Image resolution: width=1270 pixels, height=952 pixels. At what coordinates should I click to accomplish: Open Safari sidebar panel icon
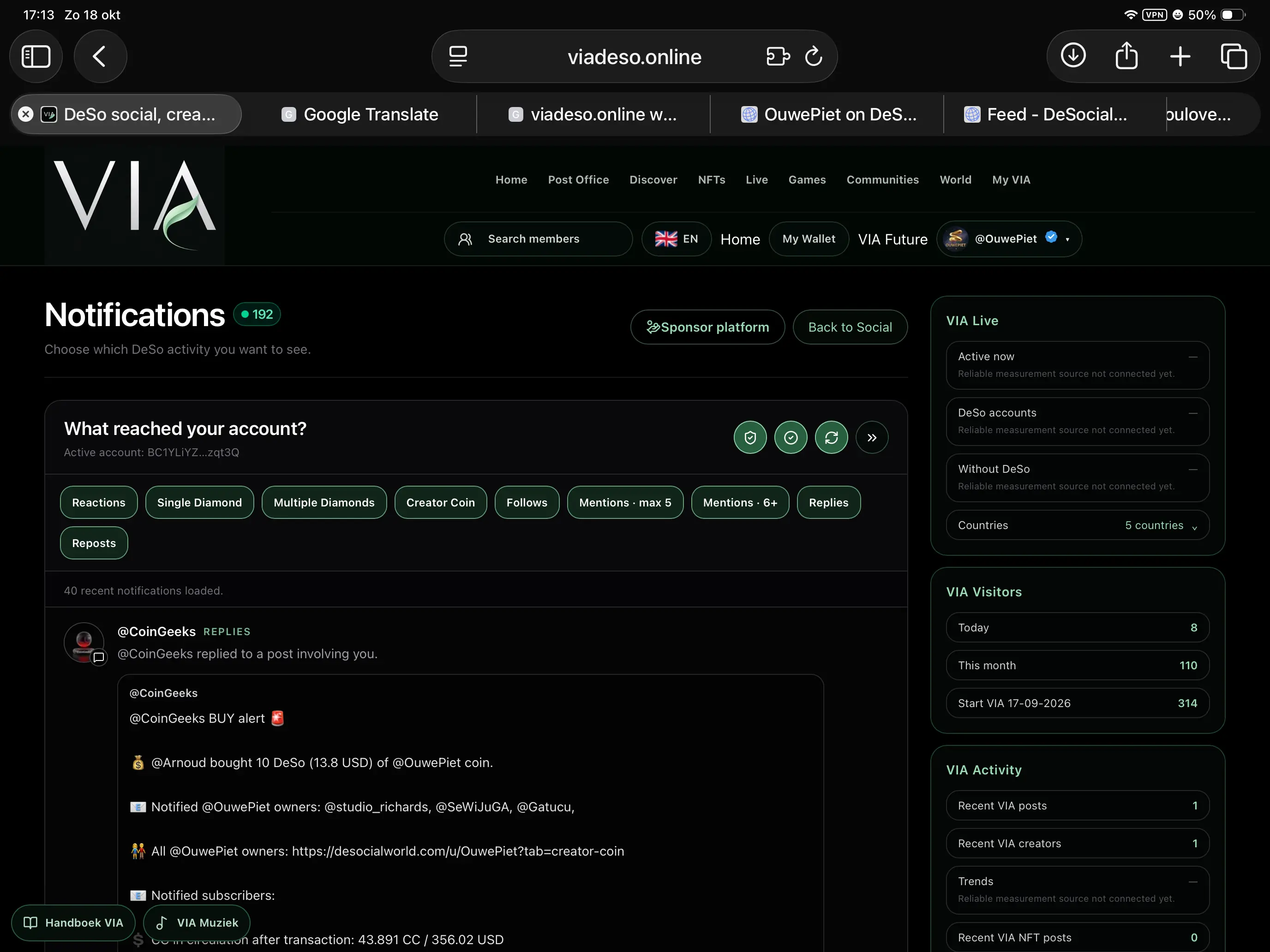(x=36, y=56)
